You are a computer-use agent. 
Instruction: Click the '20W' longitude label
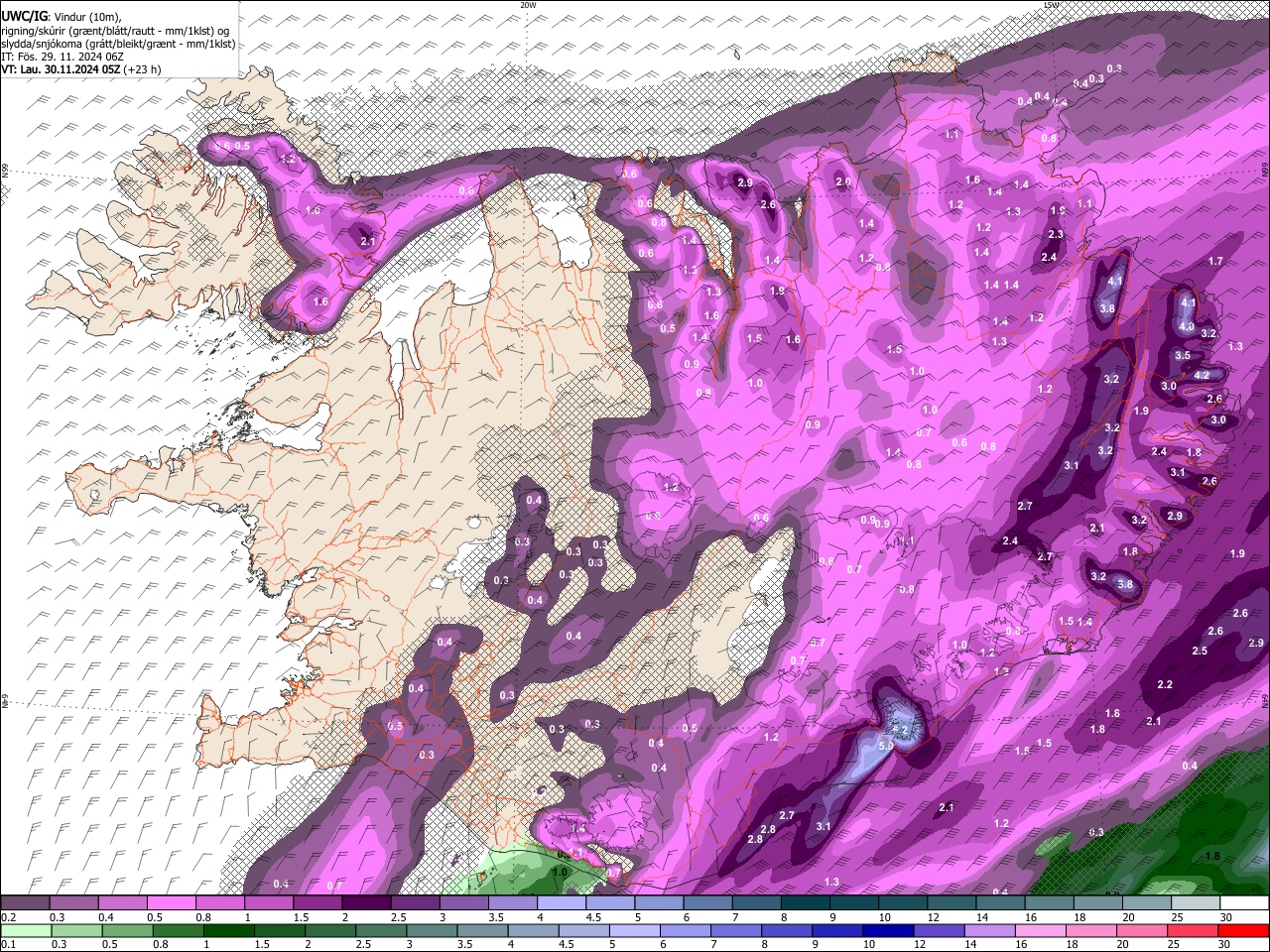coord(529,5)
